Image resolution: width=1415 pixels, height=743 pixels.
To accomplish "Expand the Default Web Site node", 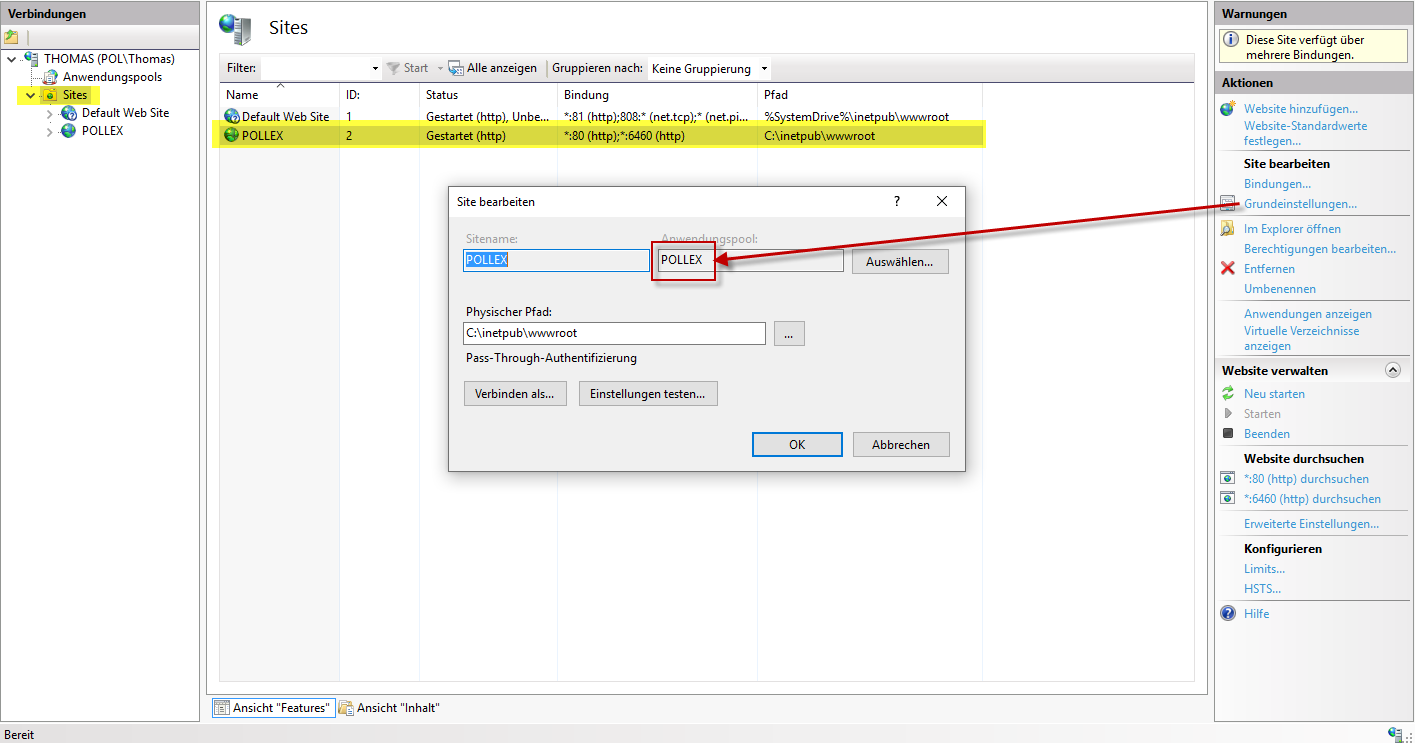I will tap(49, 114).
